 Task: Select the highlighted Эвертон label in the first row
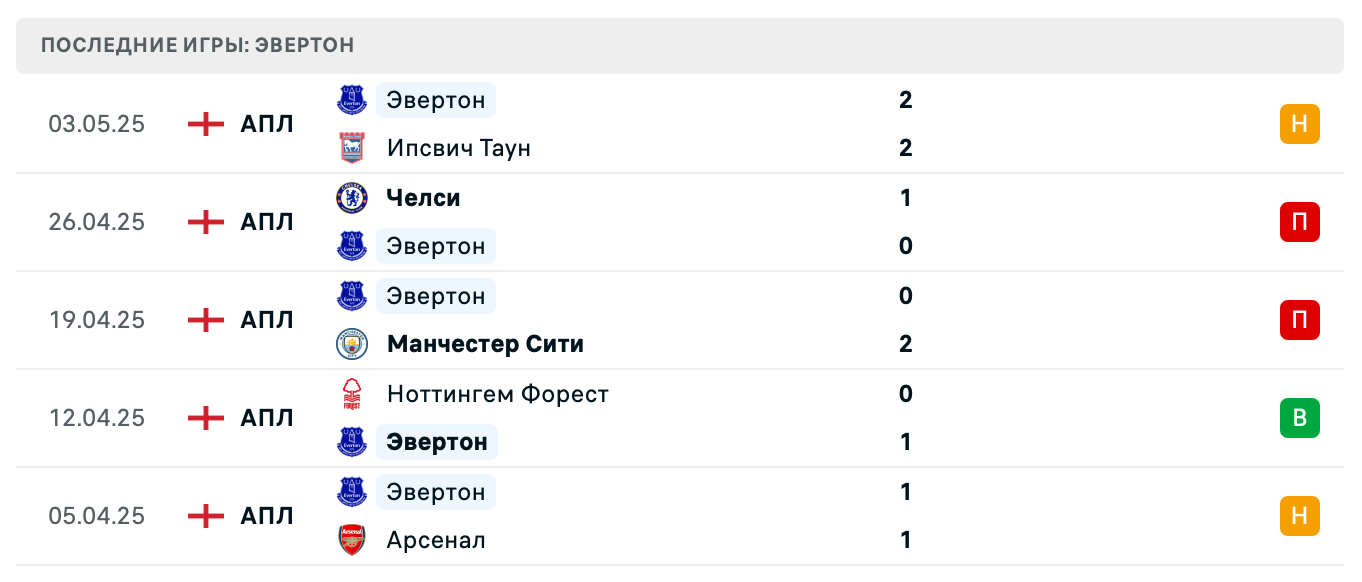[x=435, y=100]
